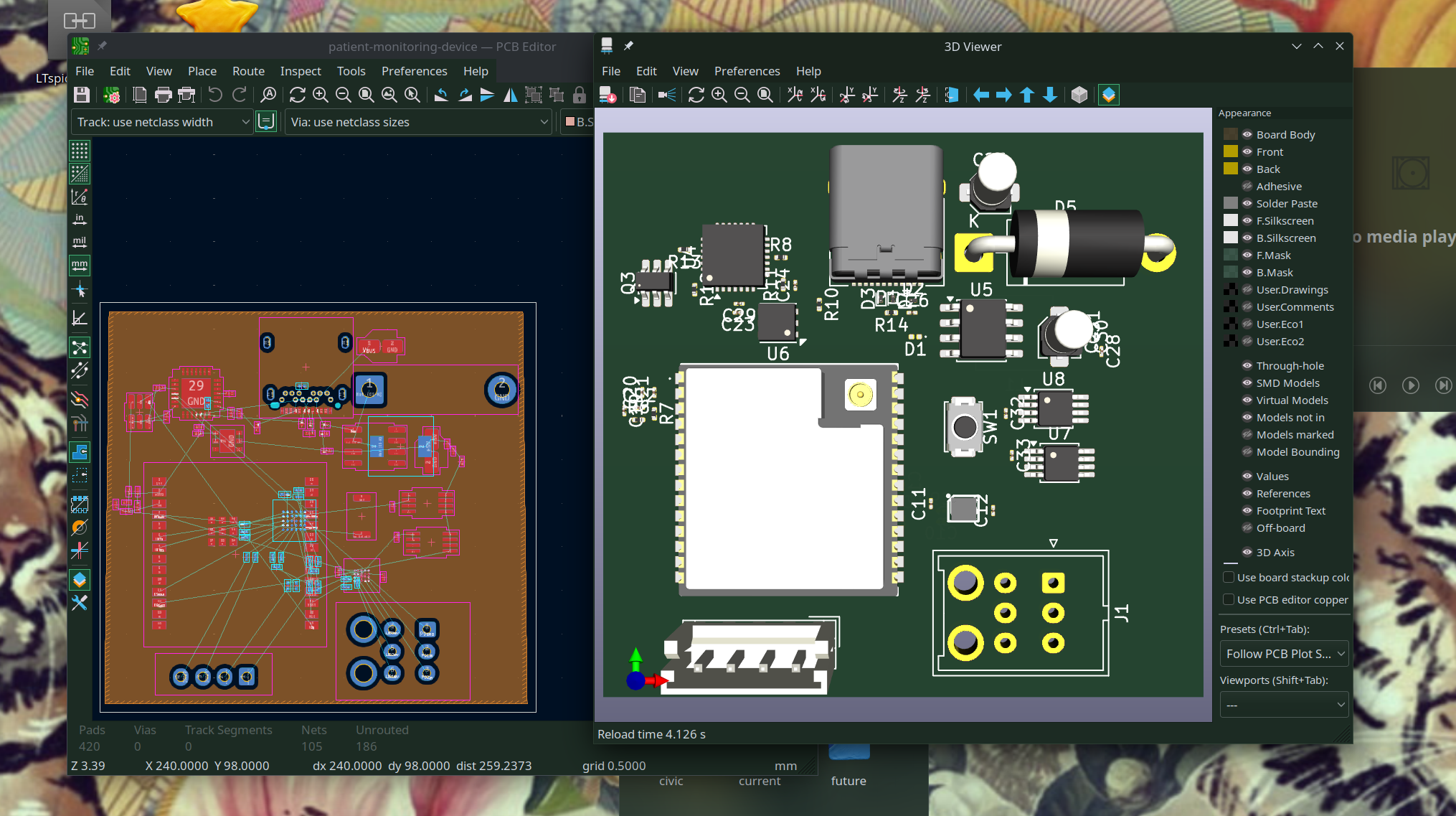The width and height of the screenshot is (1456, 816).
Task: Expand Via use netclass sizes dropdown
Action: pos(419,122)
